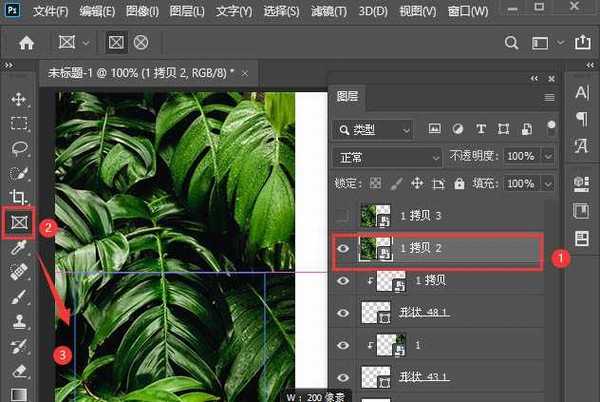Select the Frame tool in toolbar

[18, 221]
